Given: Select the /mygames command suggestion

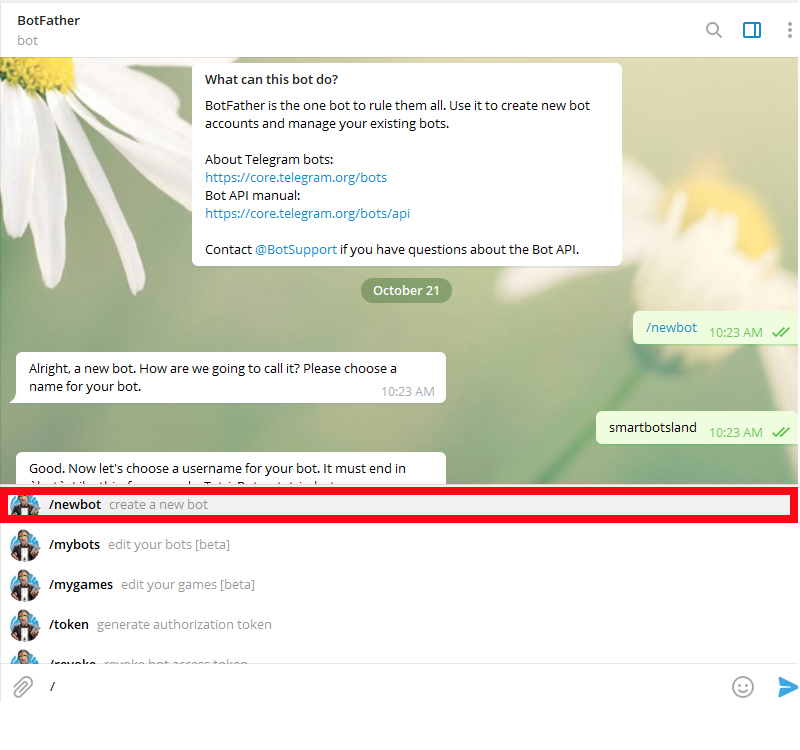Looking at the screenshot, I should pyautogui.click(x=150, y=584).
